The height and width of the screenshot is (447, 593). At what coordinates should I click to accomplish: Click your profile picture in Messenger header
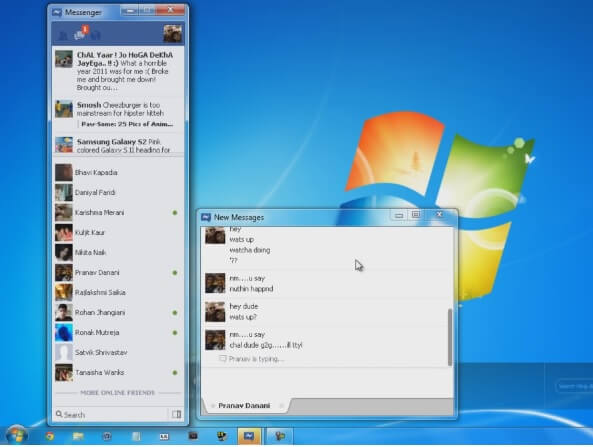(x=172, y=34)
